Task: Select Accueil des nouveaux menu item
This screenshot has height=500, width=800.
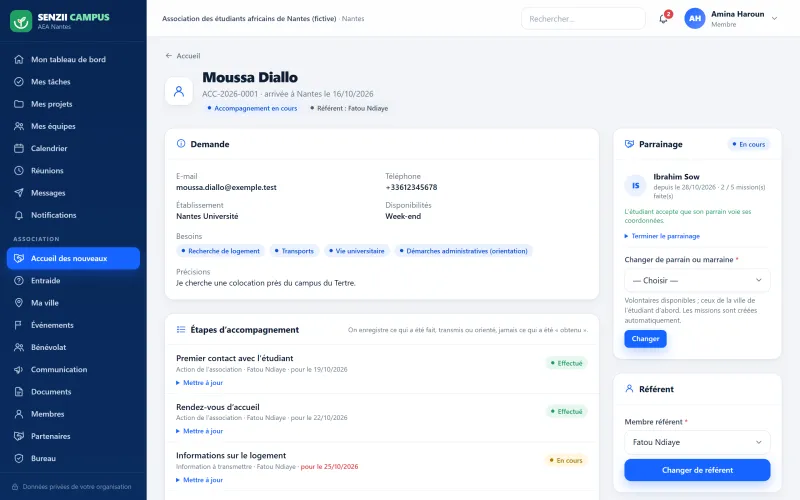Action: (x=73, y=258)
